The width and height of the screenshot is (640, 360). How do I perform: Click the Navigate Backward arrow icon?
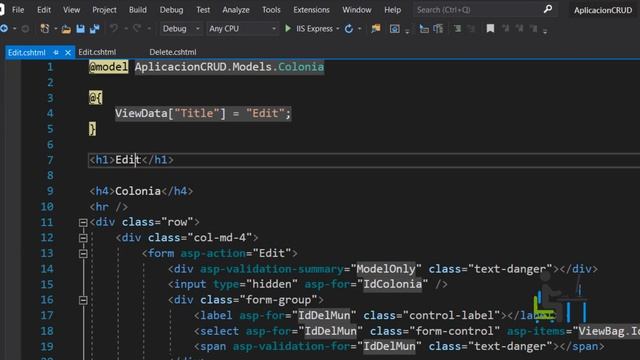[4, 29]
